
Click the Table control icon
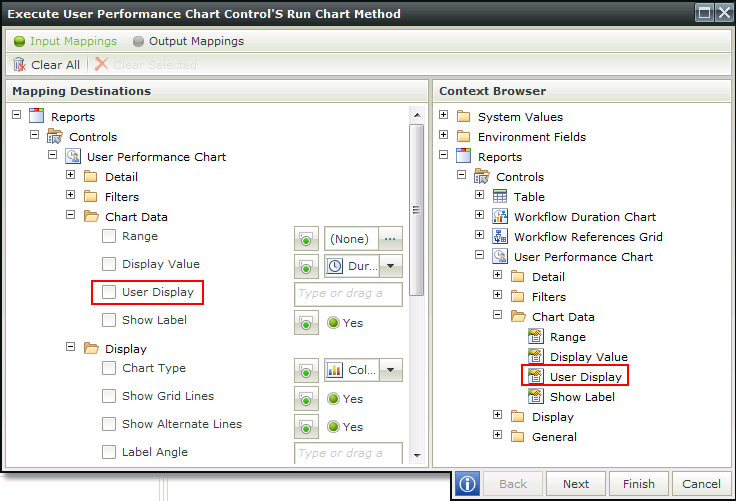[500, 196]
